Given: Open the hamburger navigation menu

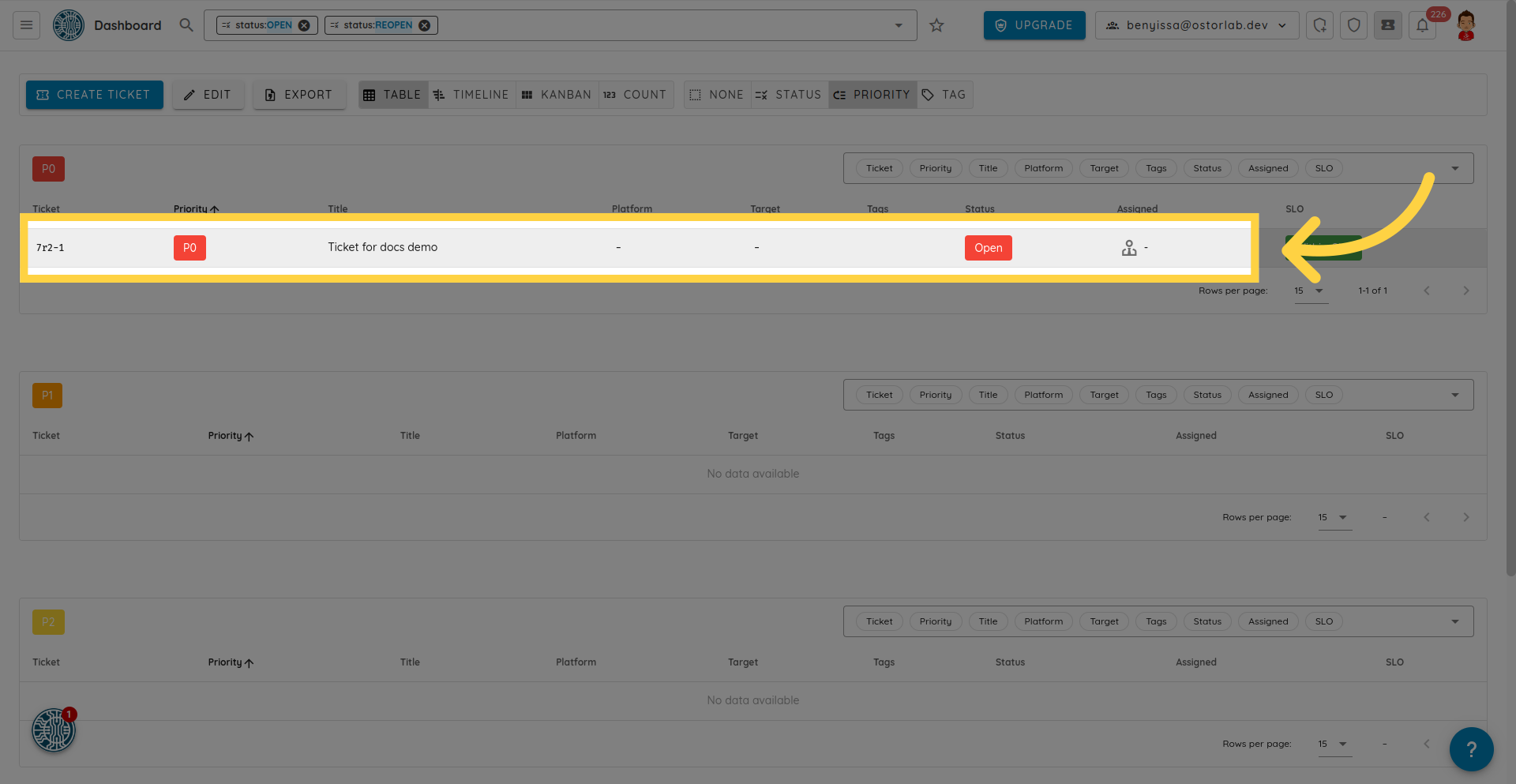Looking at the screenshot, I should (26, 25).
